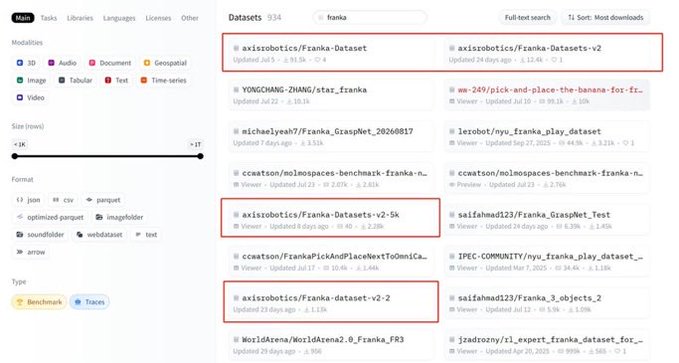The height and width of the screenshot is (363, 679).
Task: Open YONGCHANG-ZHANG/star_franka dataset
Action: coord(330,95)
